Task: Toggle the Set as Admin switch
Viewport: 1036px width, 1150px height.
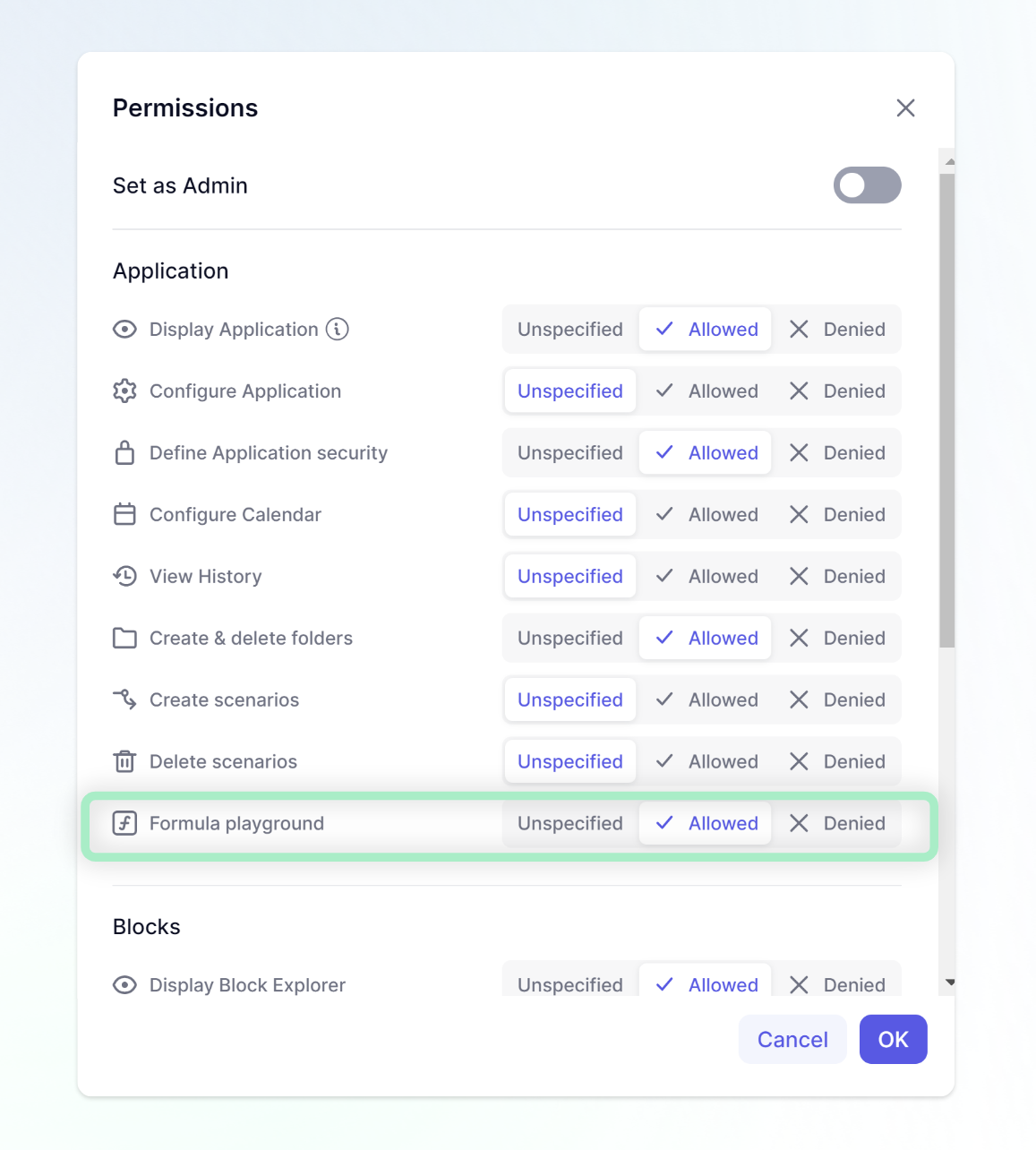Action: coord(867,185)
